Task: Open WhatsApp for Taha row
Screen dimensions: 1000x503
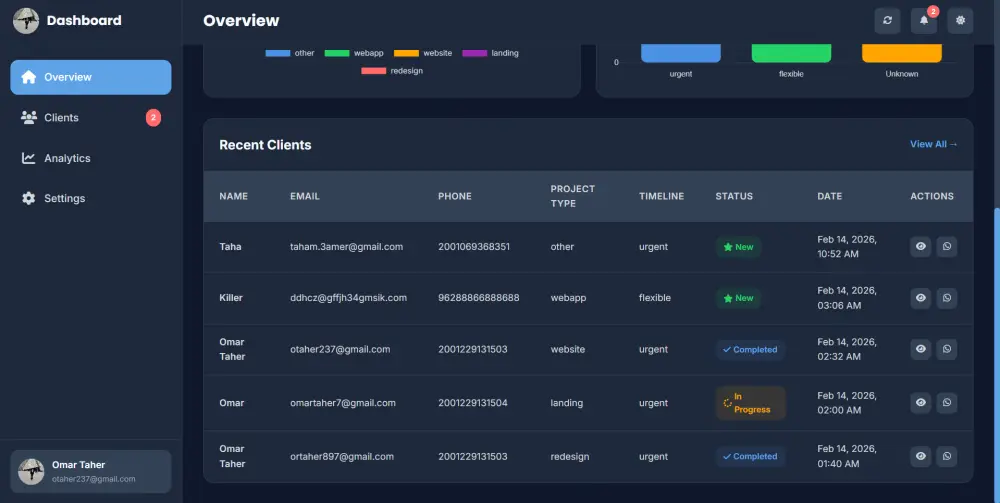Action: (x=946, y=246)
